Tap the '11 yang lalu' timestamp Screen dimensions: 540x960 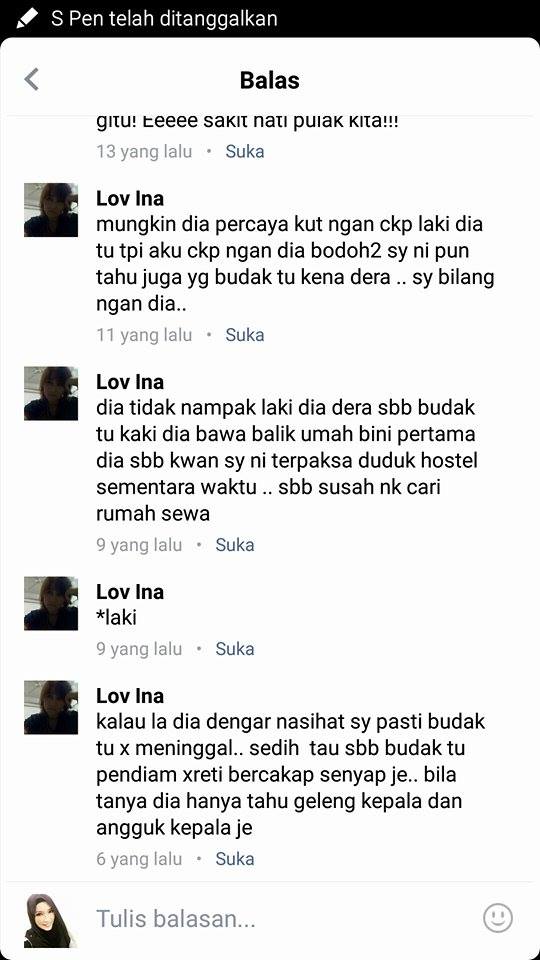144,335
